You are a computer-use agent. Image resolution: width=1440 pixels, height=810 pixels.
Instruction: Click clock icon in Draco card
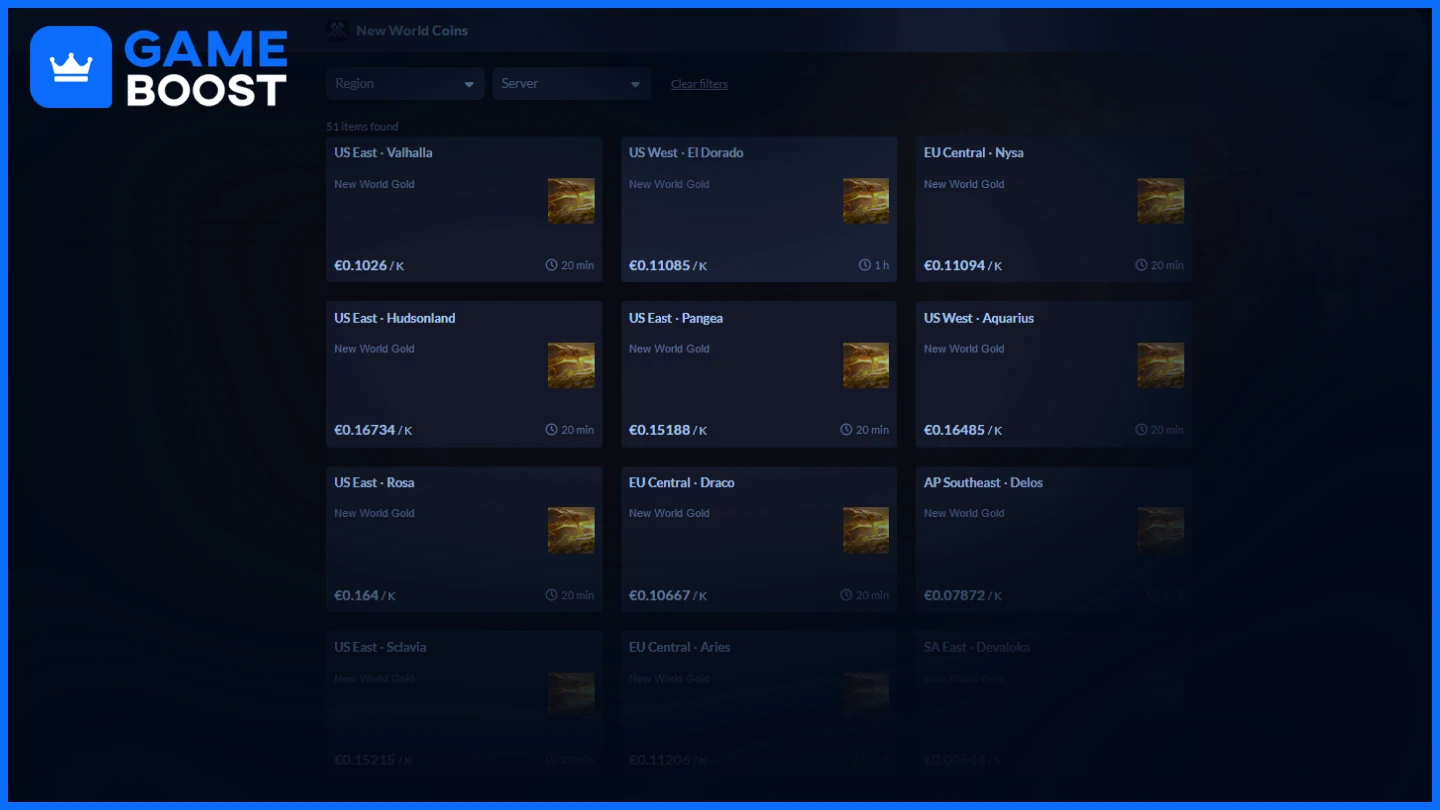coord(846,595)
